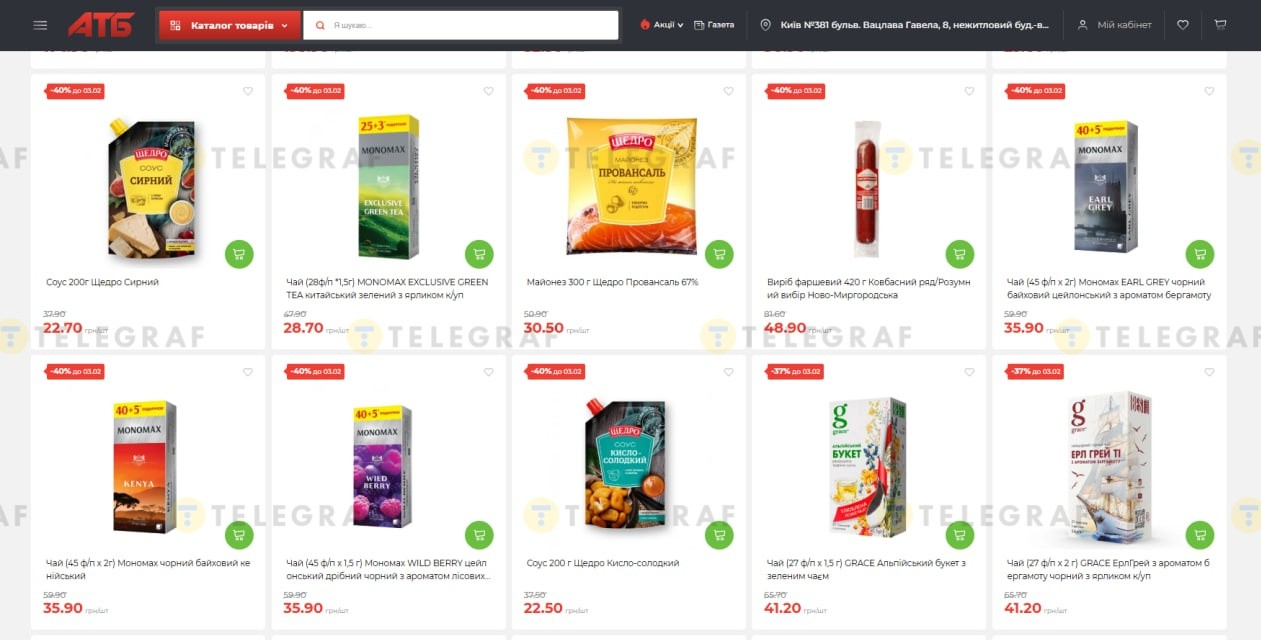Expand the Каталог товарів dropdown
The width and height of the screenshot is (1261, 640).
tap(229, 25)
